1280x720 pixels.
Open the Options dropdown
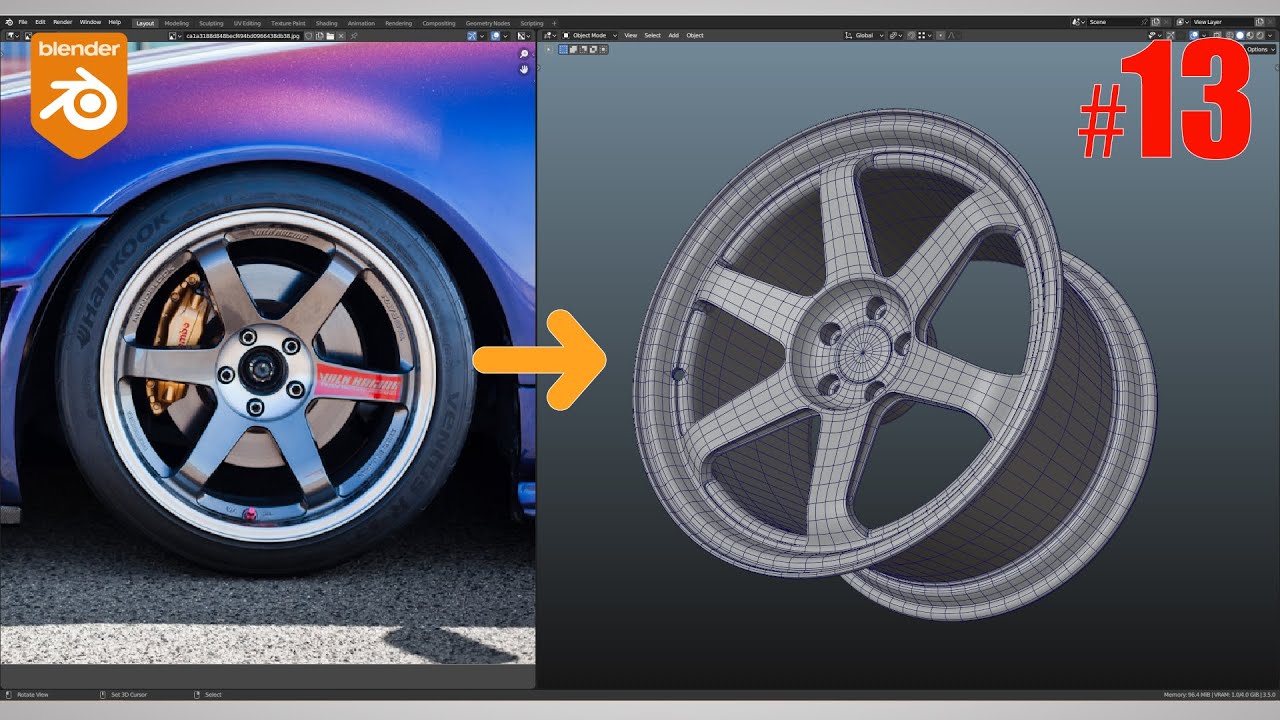1260,49
